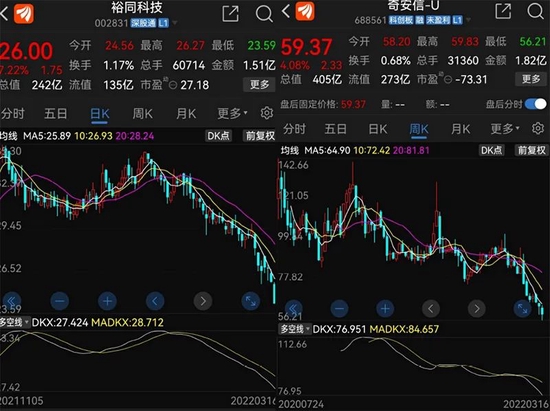Open chart settings gear on 裕同科技 panel

point(267,113)
